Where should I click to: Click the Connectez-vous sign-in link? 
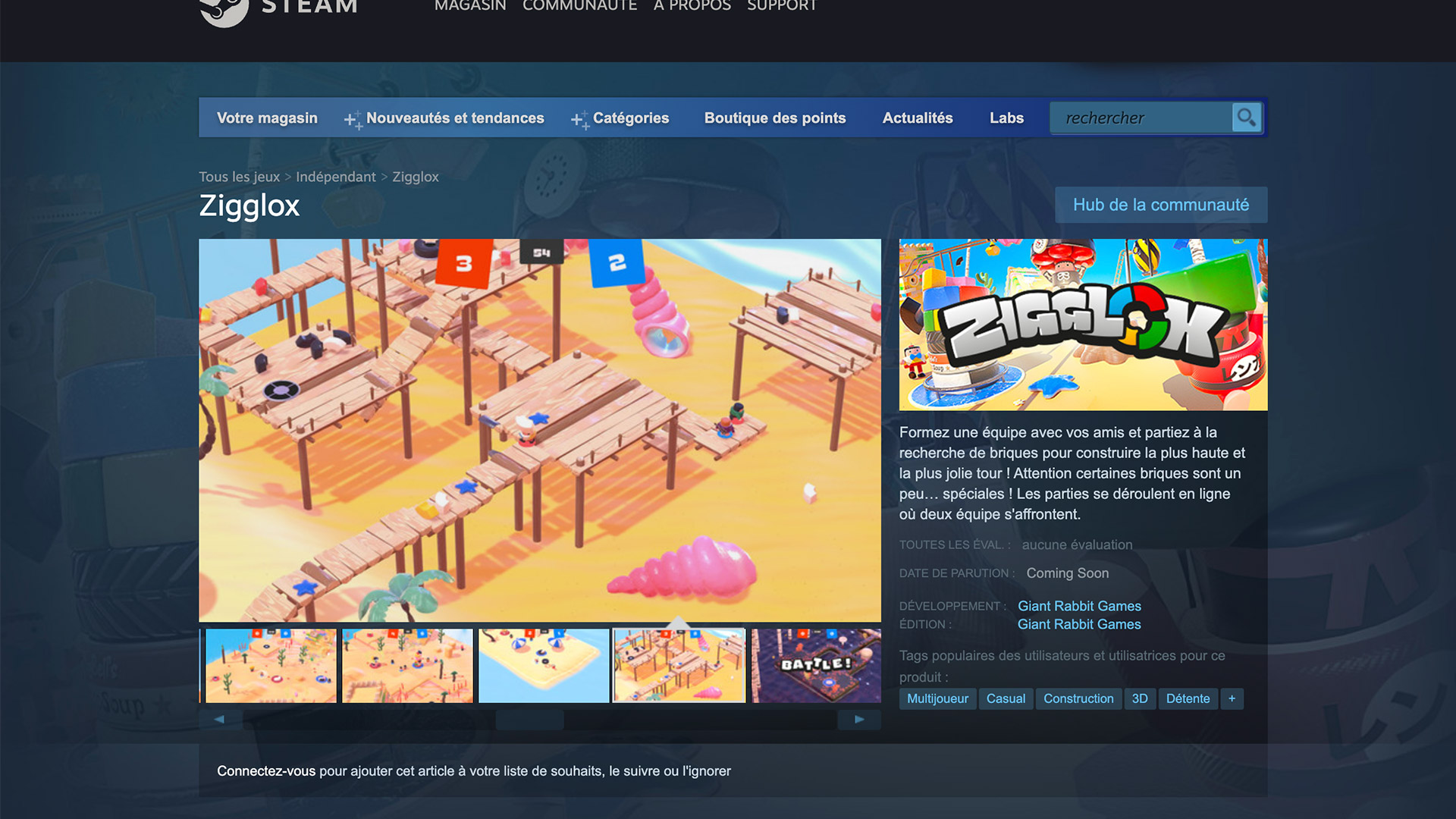(x=266, y=771)
